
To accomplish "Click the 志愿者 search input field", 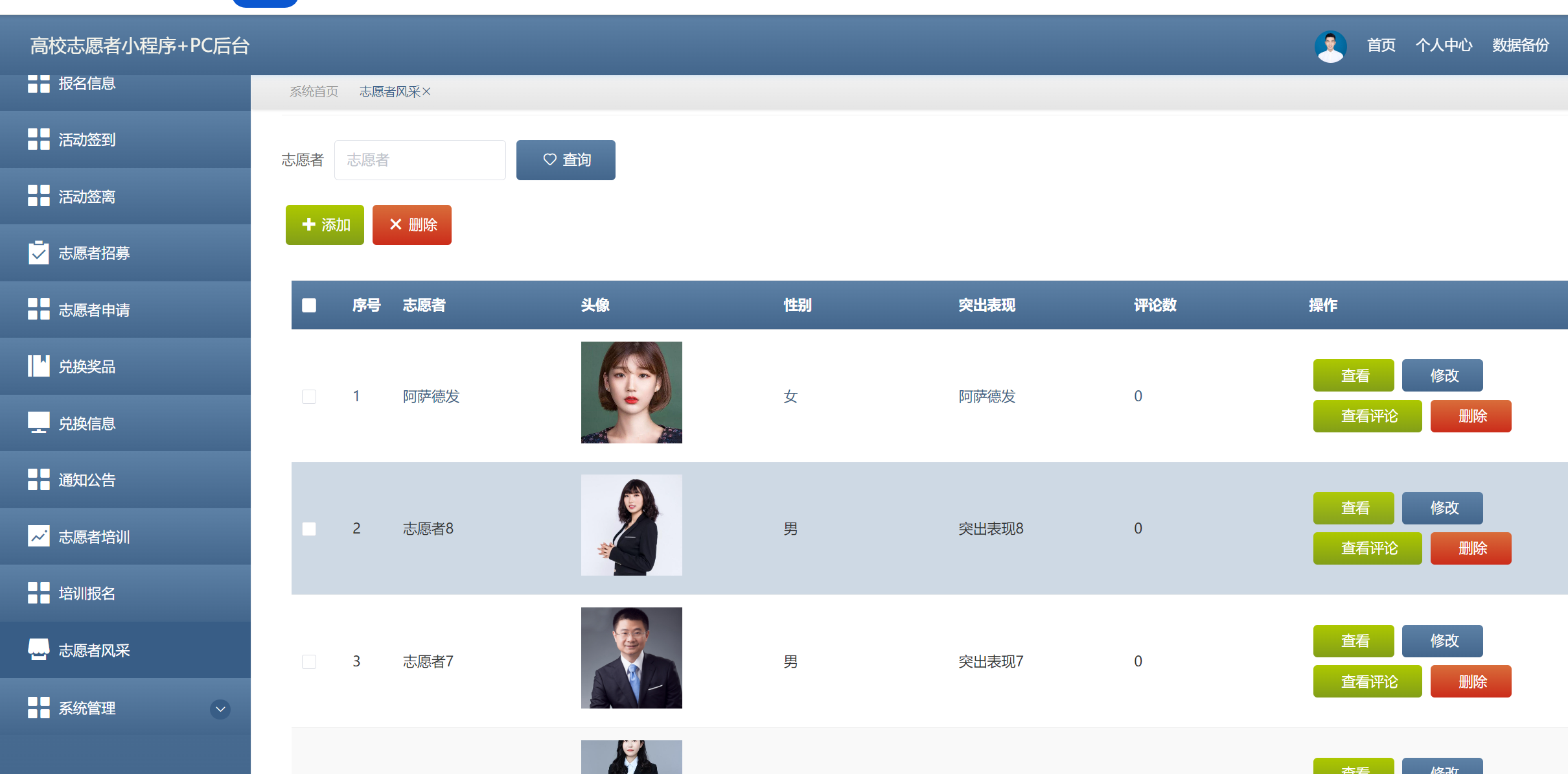I will coord(420,160).
